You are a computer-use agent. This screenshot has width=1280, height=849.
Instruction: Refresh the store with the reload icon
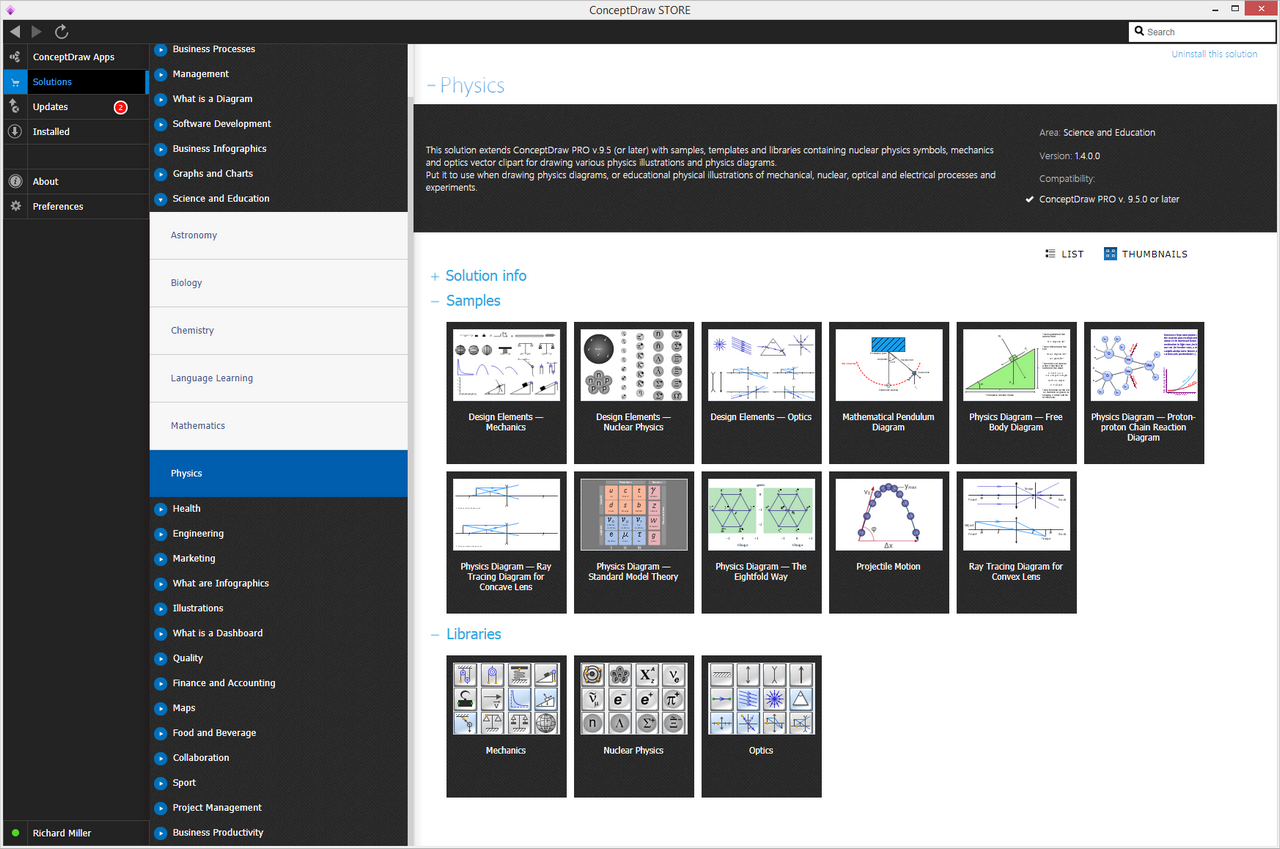[62, 32]
